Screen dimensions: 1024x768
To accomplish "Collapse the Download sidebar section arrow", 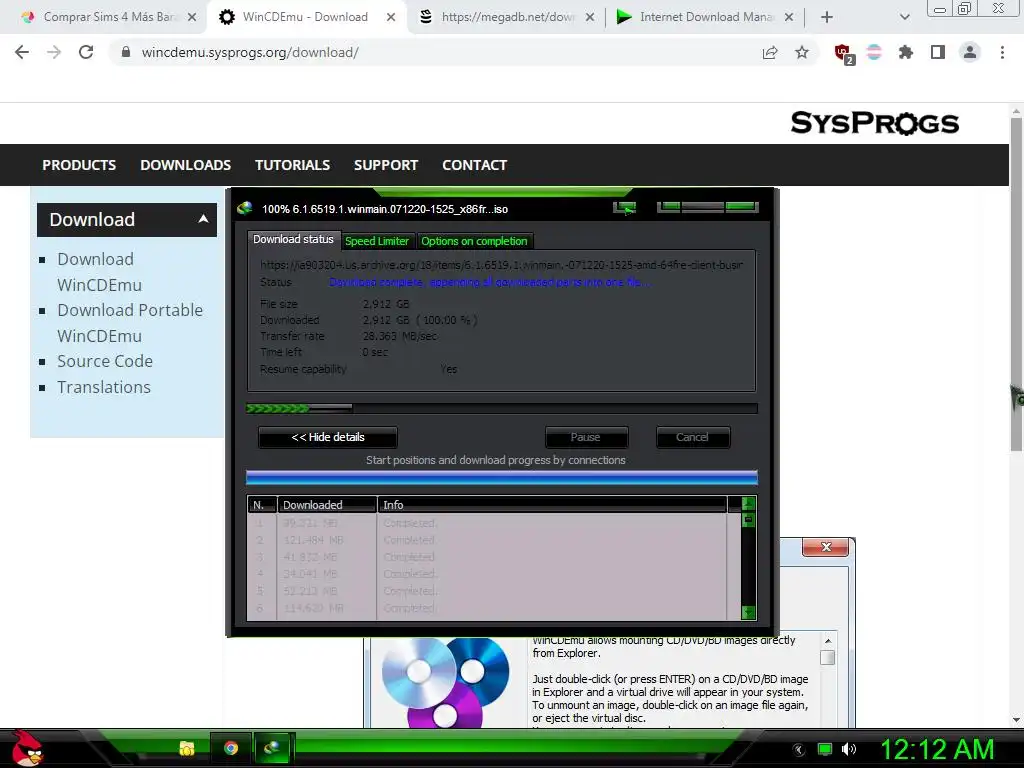I will (203, 219).
